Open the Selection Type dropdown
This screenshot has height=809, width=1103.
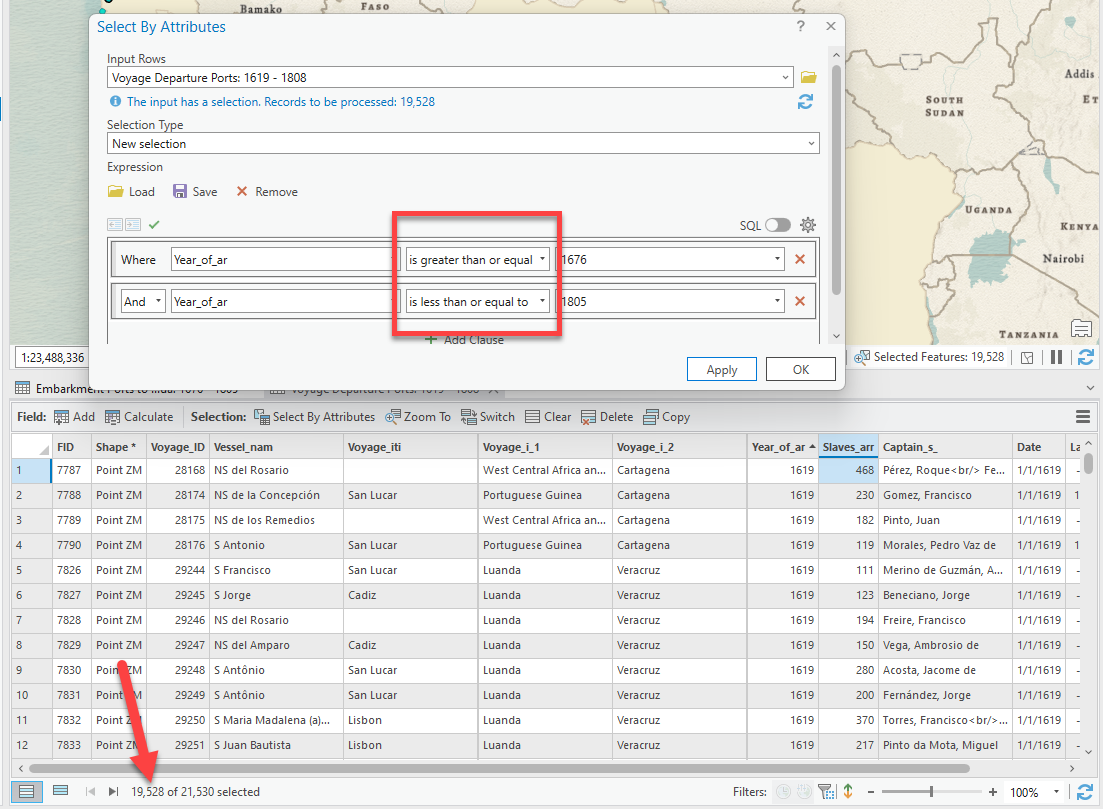(x=462, y=144)
